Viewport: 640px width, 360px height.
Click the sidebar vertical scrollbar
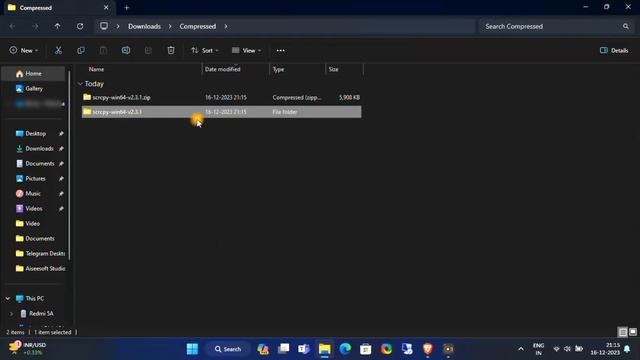69,165
